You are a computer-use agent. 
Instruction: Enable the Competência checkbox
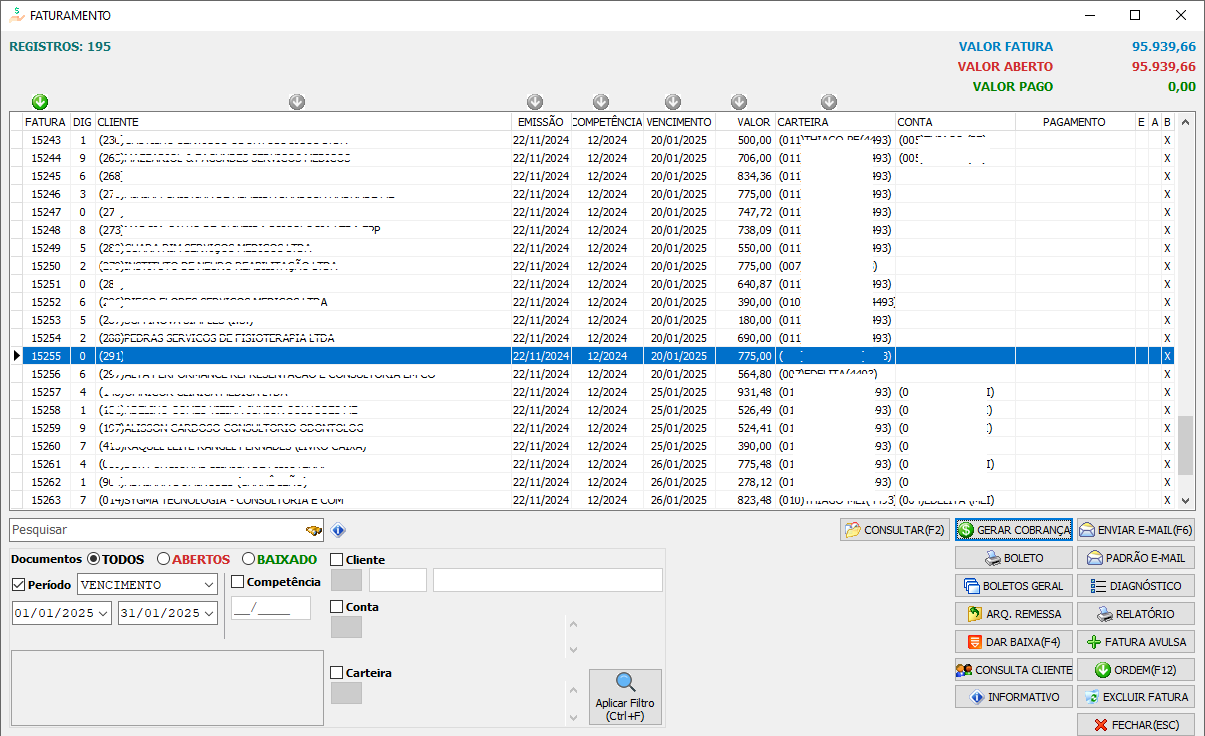click(x=238, y=582)
